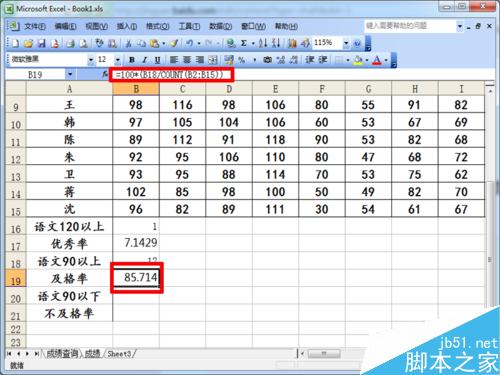The width and height of the screenshot is (500, 375).
Task: Click the help question input box
Action: tap(410, 26)
